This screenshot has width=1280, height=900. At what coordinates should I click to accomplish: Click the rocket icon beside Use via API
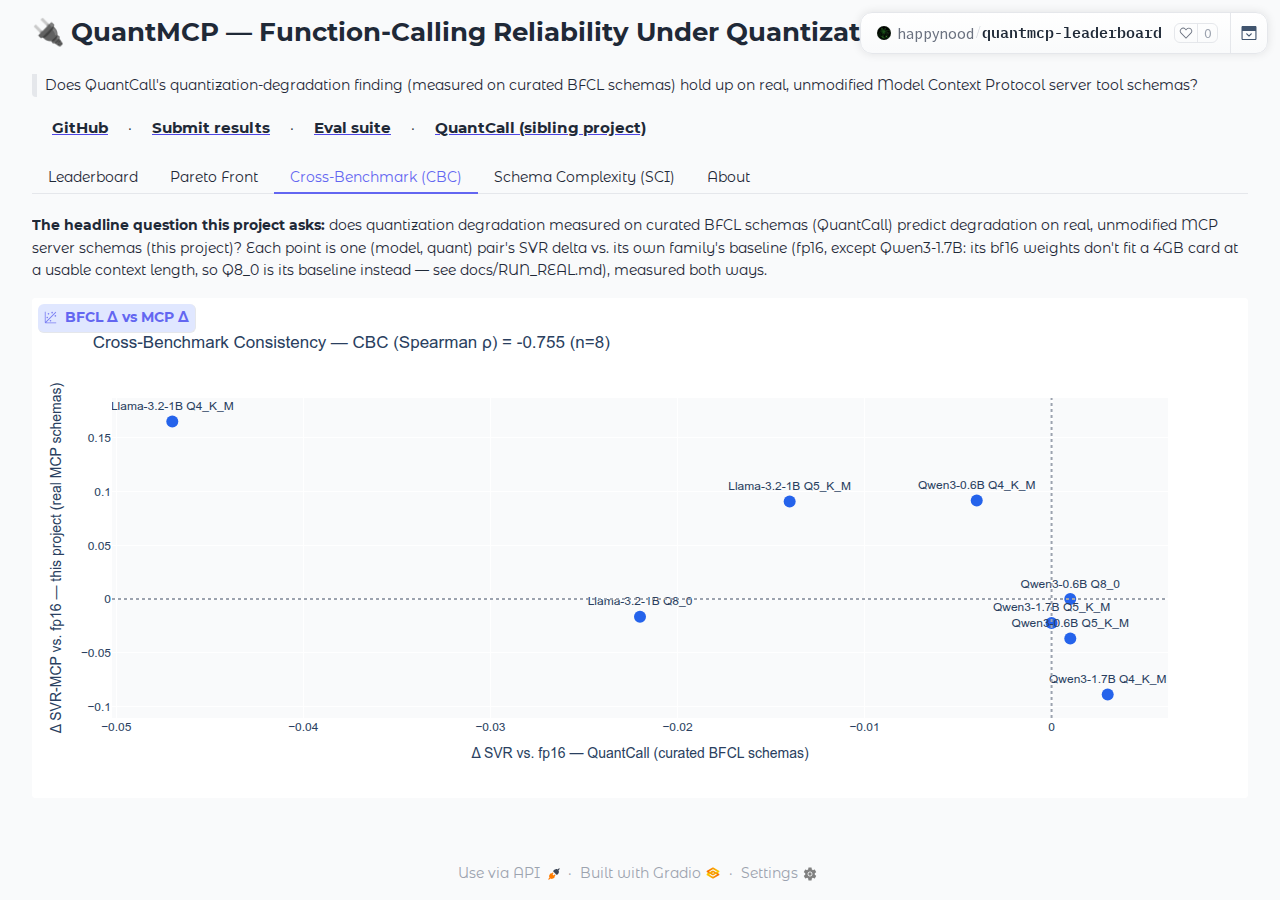click(554, 874)
